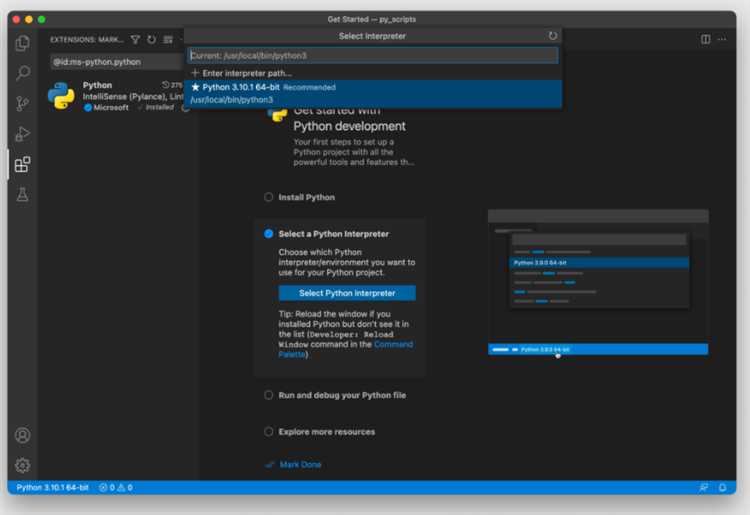
Task: Click the Select Interpreter title text
Action: click(x=372, y=36)
